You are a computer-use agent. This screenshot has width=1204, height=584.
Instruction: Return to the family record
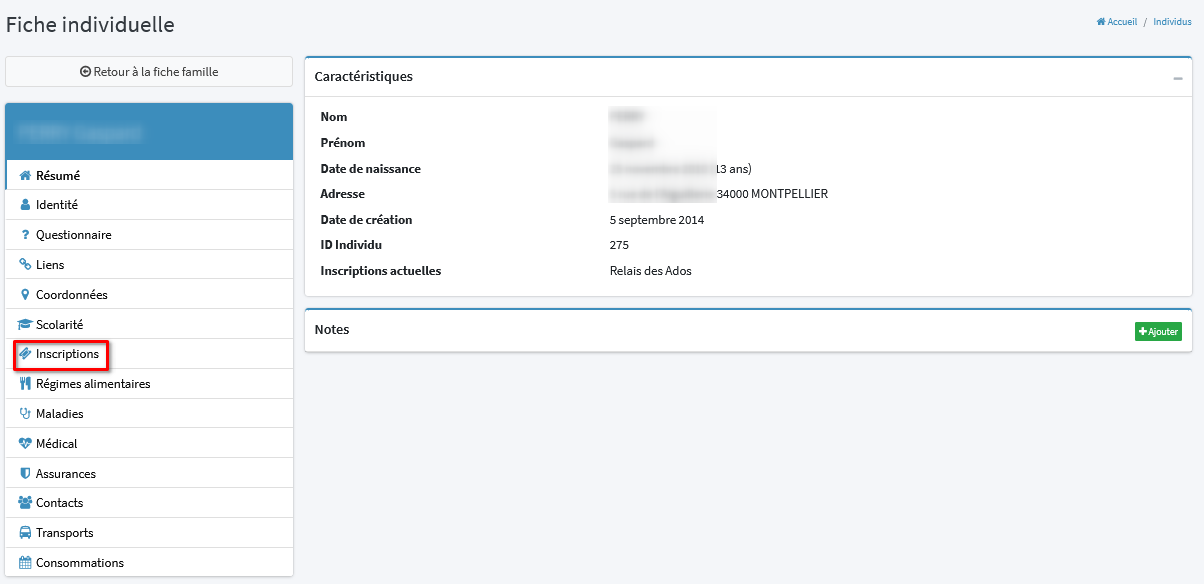tap(149, 72)
